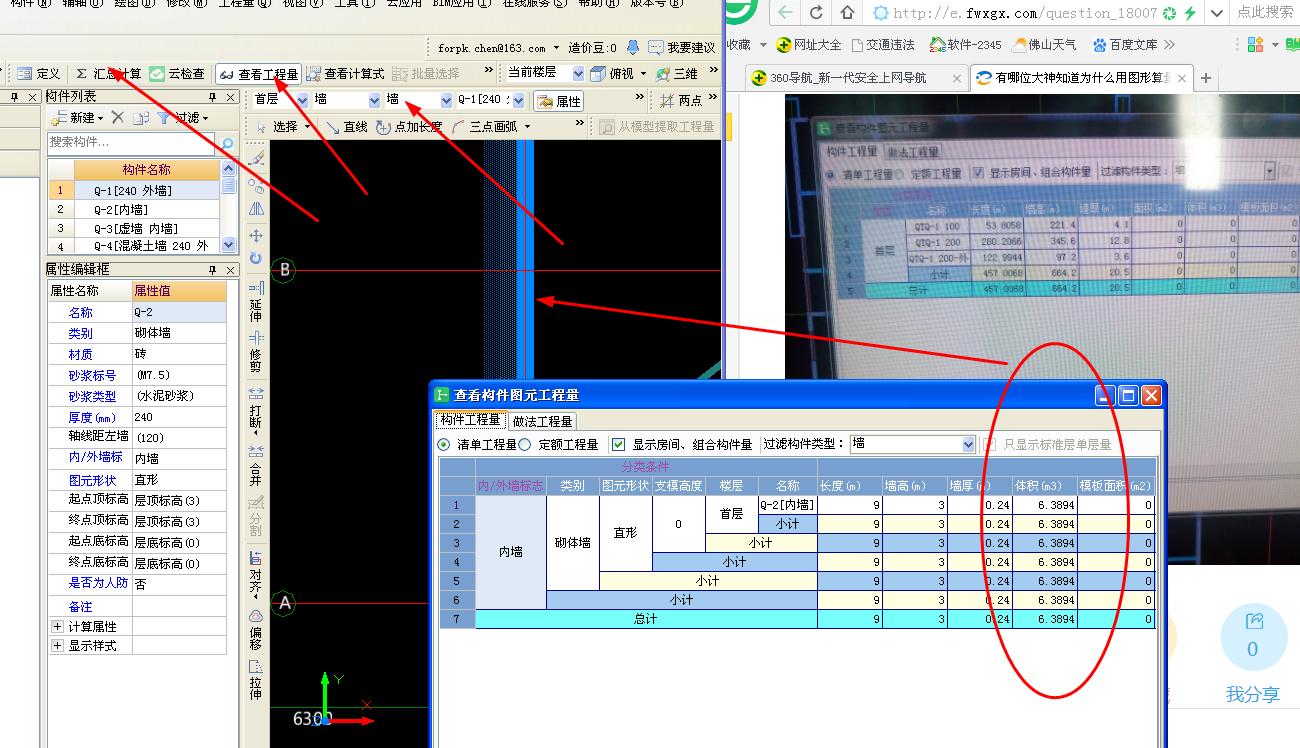
Task: Open the 定义 (Define) tool
Action: 39,74
